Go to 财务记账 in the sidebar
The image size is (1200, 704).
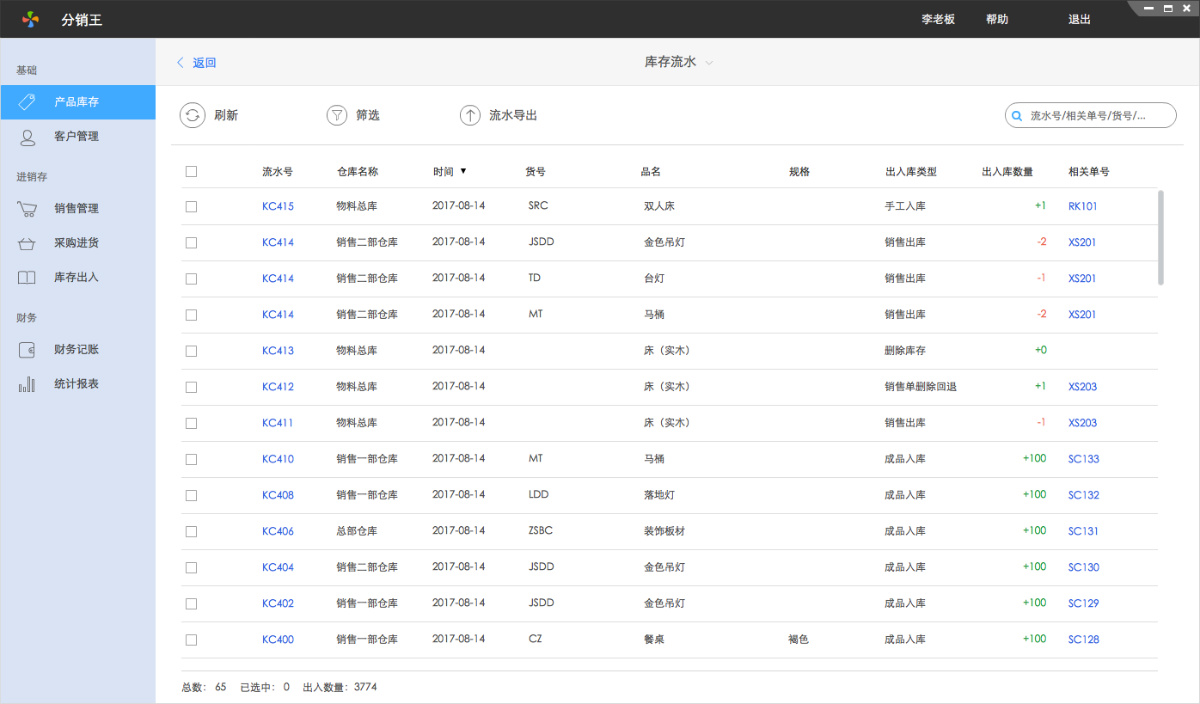(x=77, y=350)
